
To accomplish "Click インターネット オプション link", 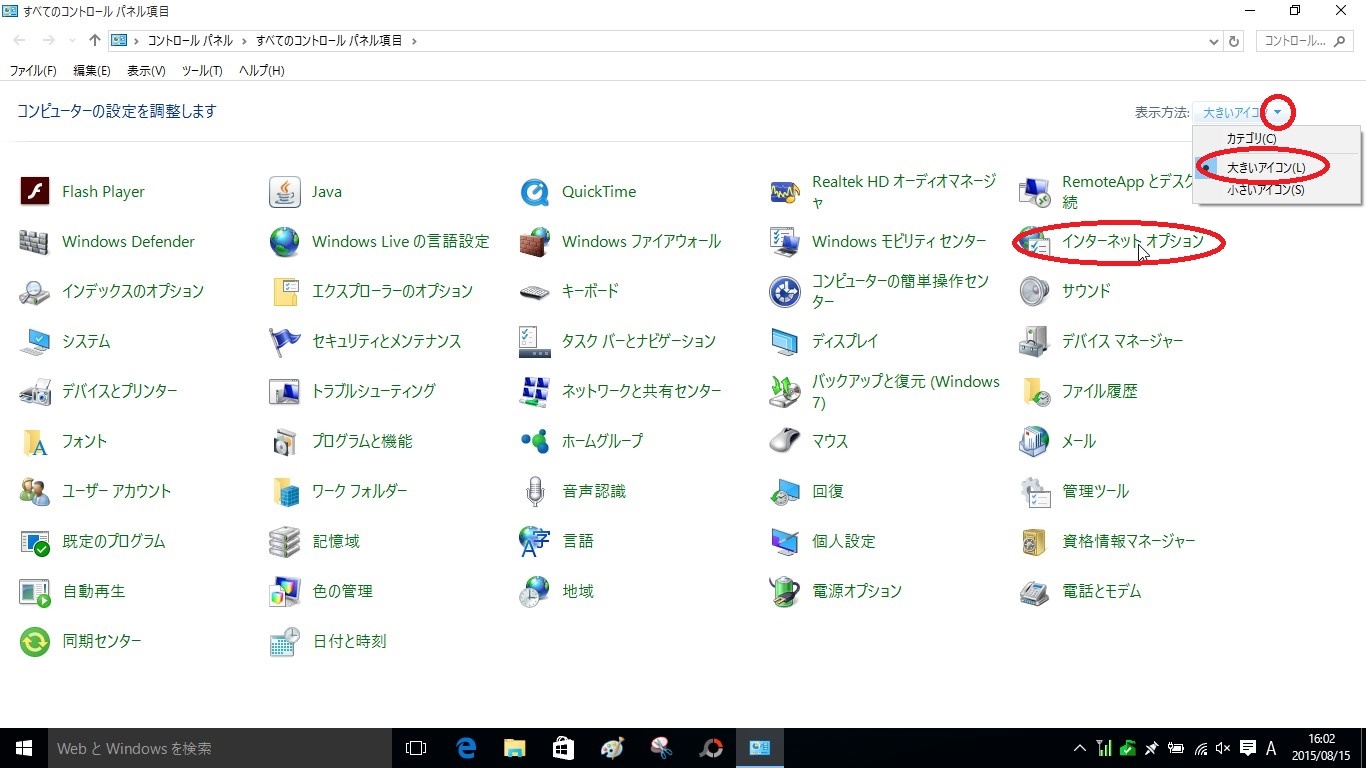I will click(x=1132, y=241).
